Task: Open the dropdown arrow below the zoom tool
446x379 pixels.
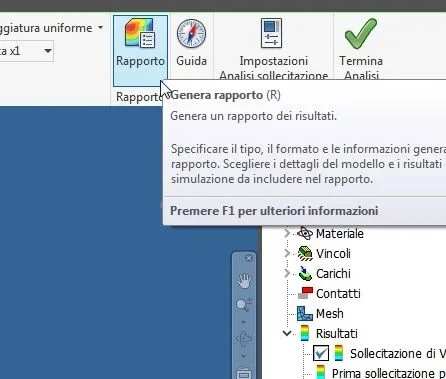Action: [244, 322]
